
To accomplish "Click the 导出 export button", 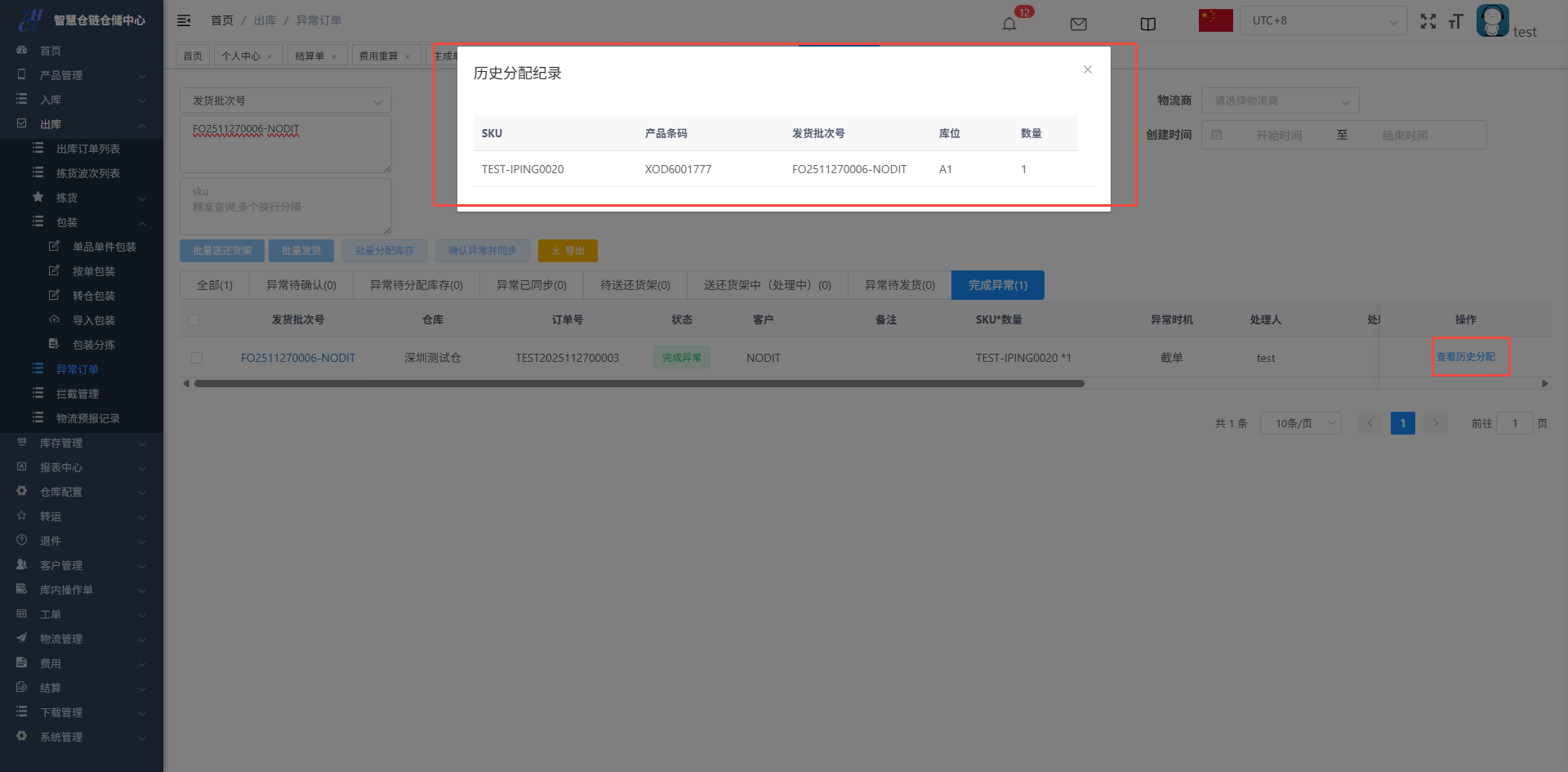I will click(x=568, y=251).
